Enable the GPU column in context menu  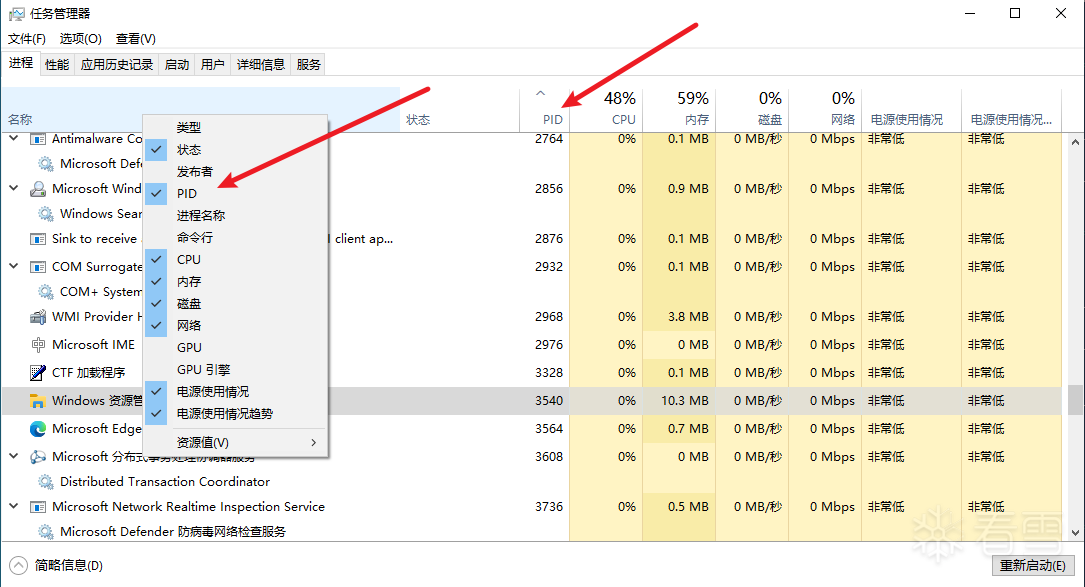click(x=189, y=348)
